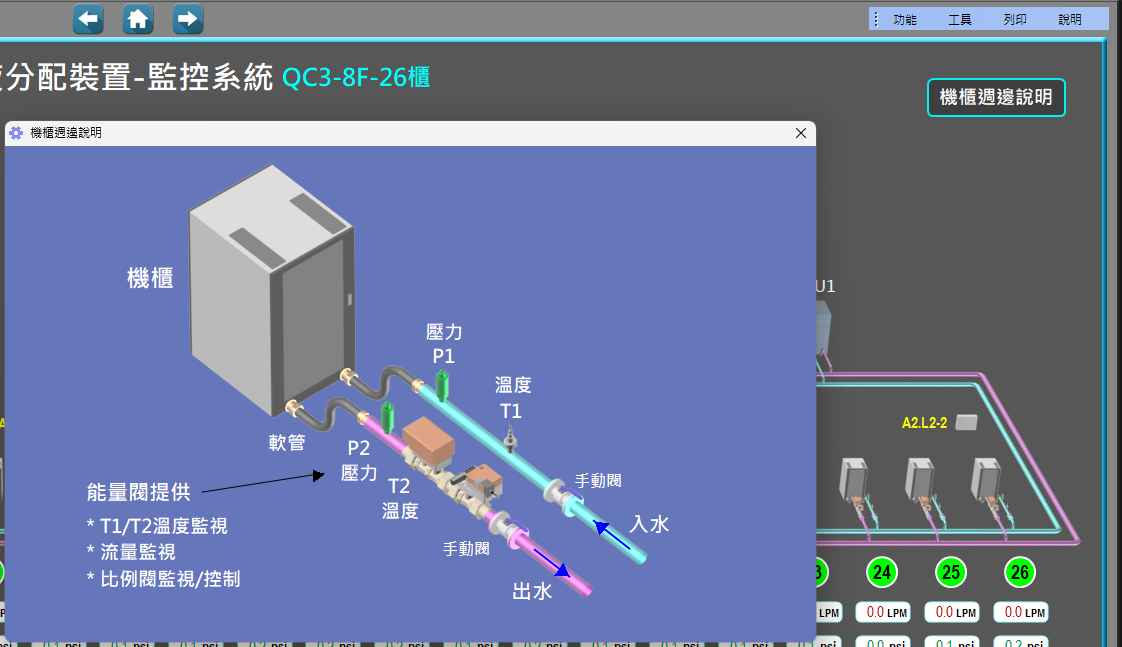Open the 工具 menu
The height and width of the screenshot is (647, 1122).
959,19
